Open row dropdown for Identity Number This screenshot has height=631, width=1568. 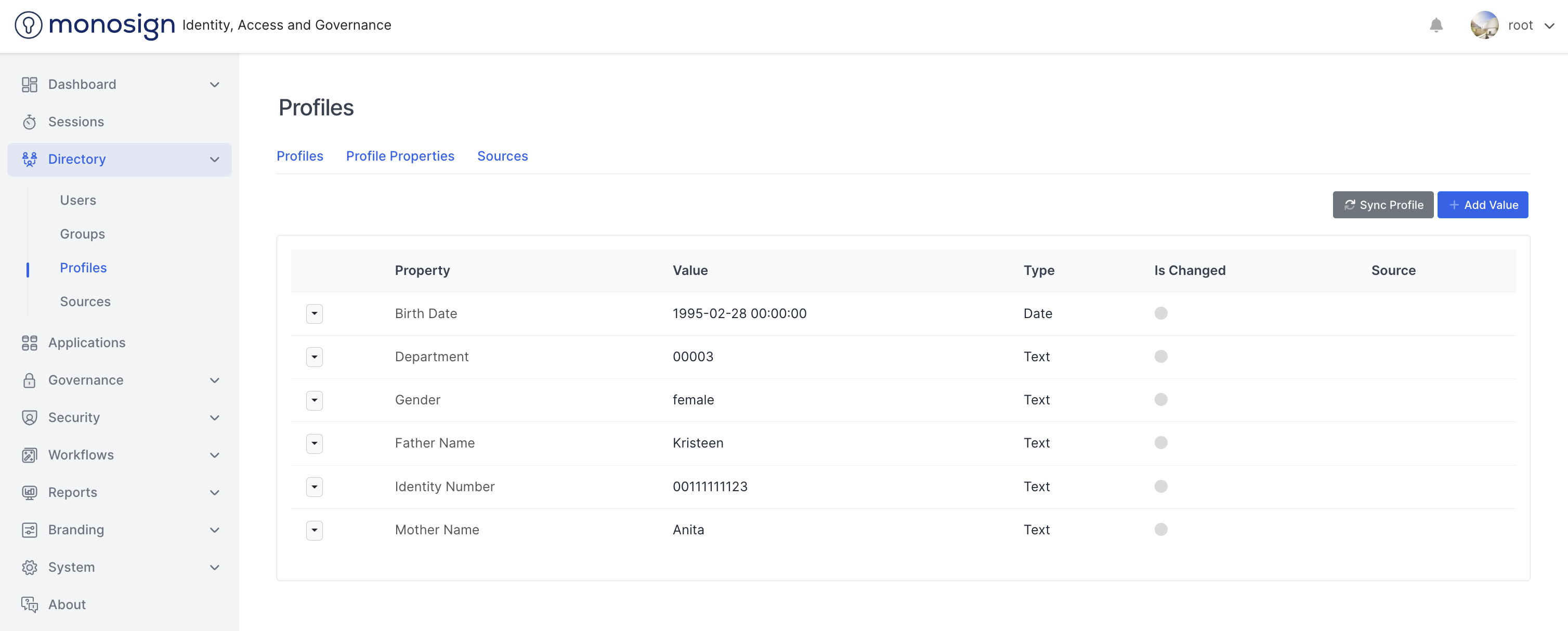pos(314,487)
